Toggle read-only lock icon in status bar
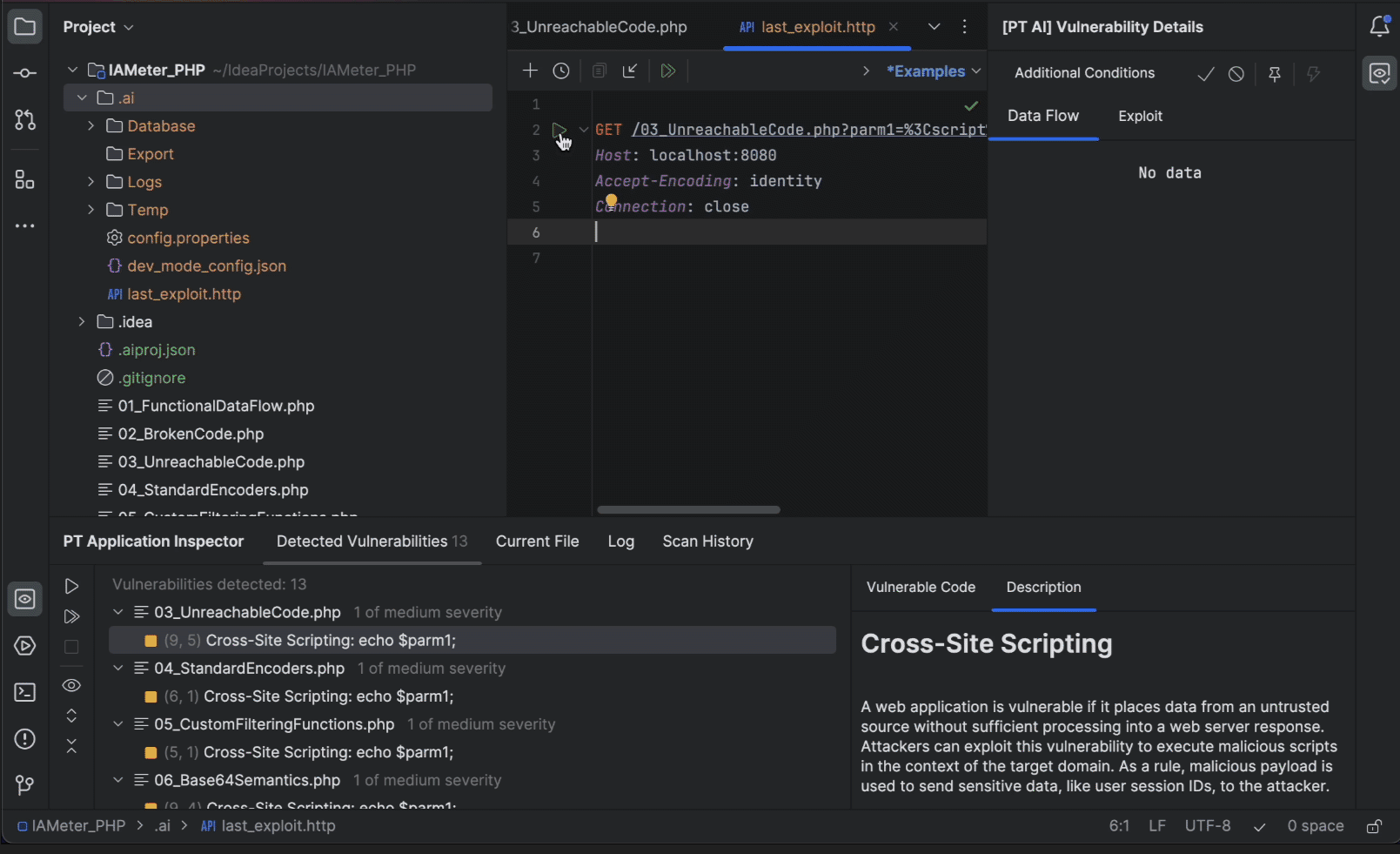The width and height of the screenshot is (1400, 854). (x=1374, y=826)
